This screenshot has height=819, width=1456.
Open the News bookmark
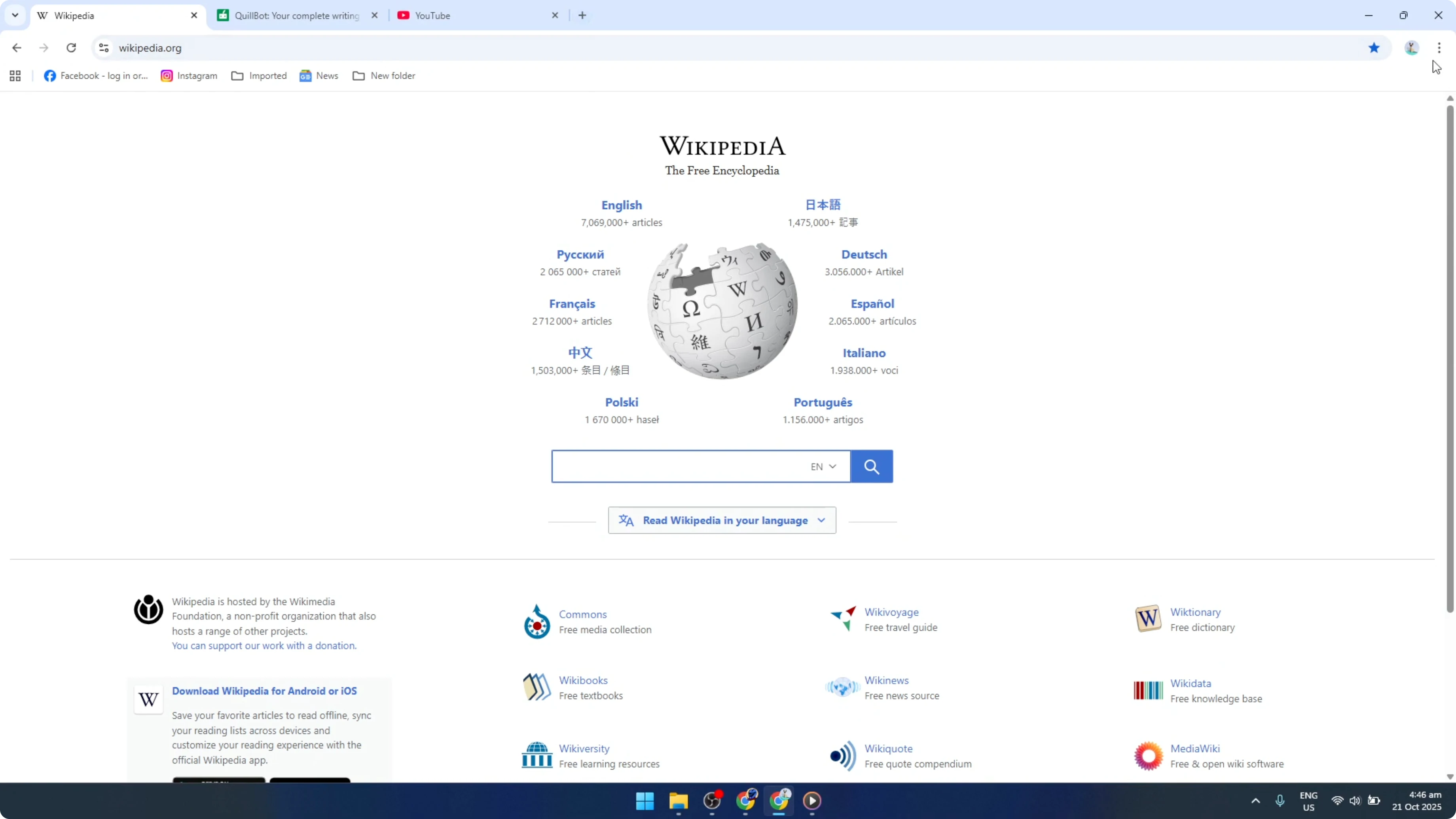[x=319, y=76]
